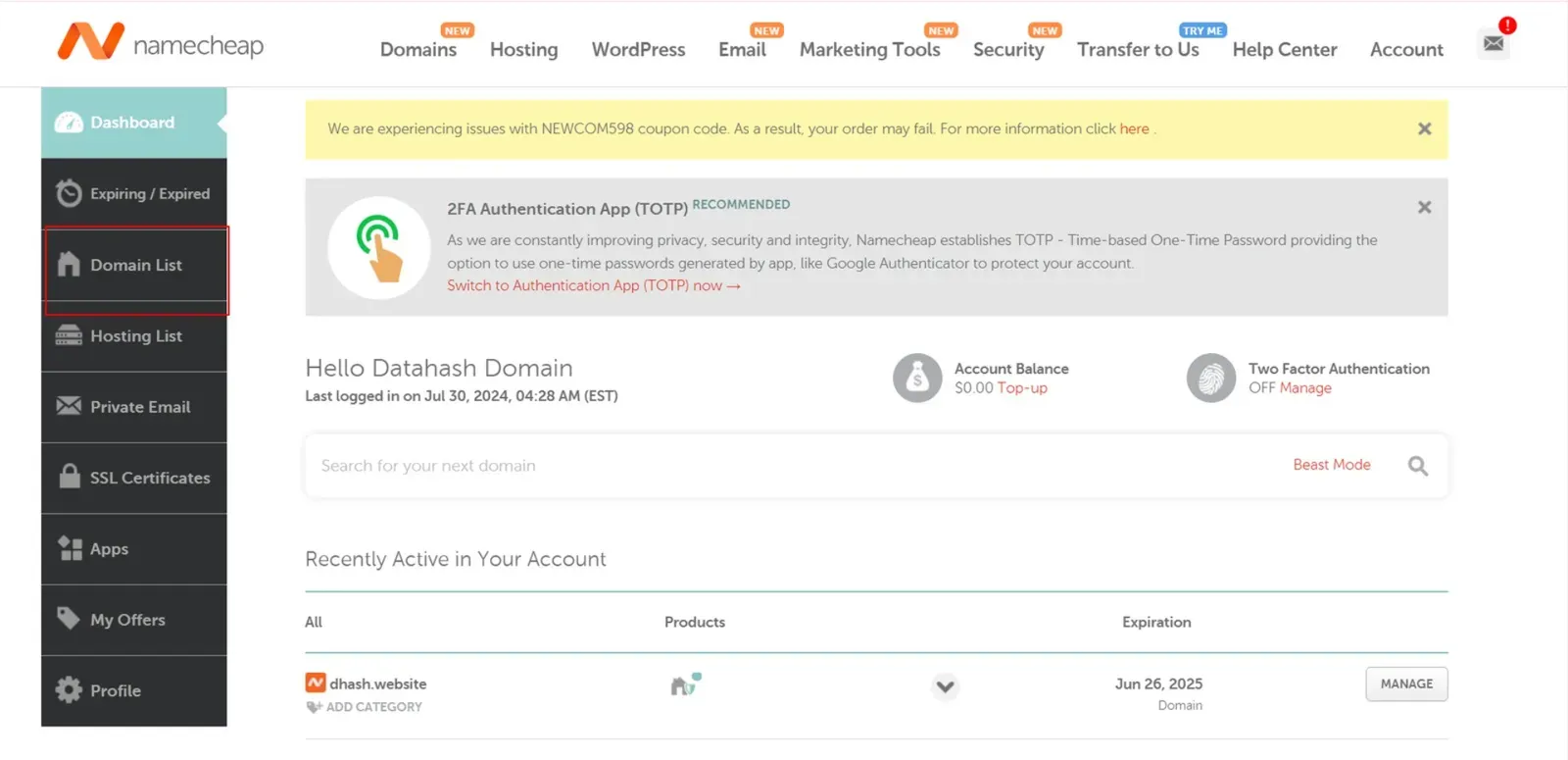This screenshot has height=760, width=1568.
Task: Open SSL Certificates in sidebar
Action: 134,478
